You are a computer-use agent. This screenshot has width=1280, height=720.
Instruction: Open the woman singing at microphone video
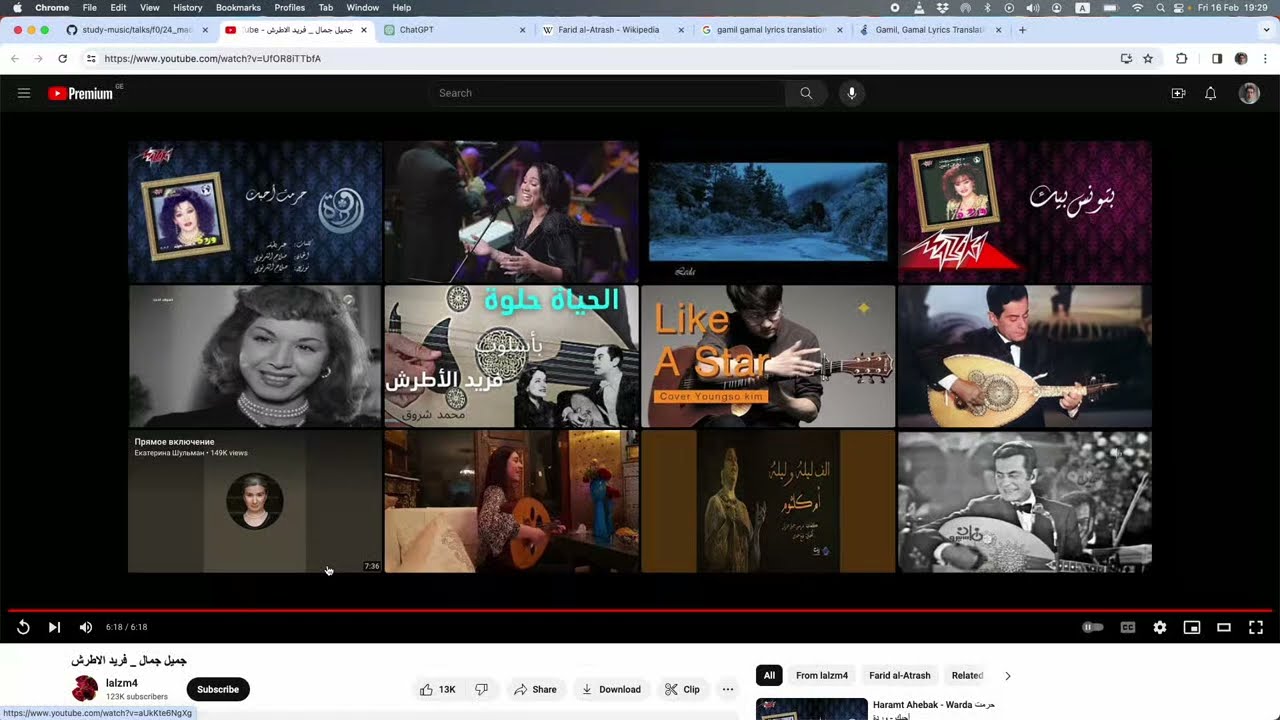tap(511, 211)
